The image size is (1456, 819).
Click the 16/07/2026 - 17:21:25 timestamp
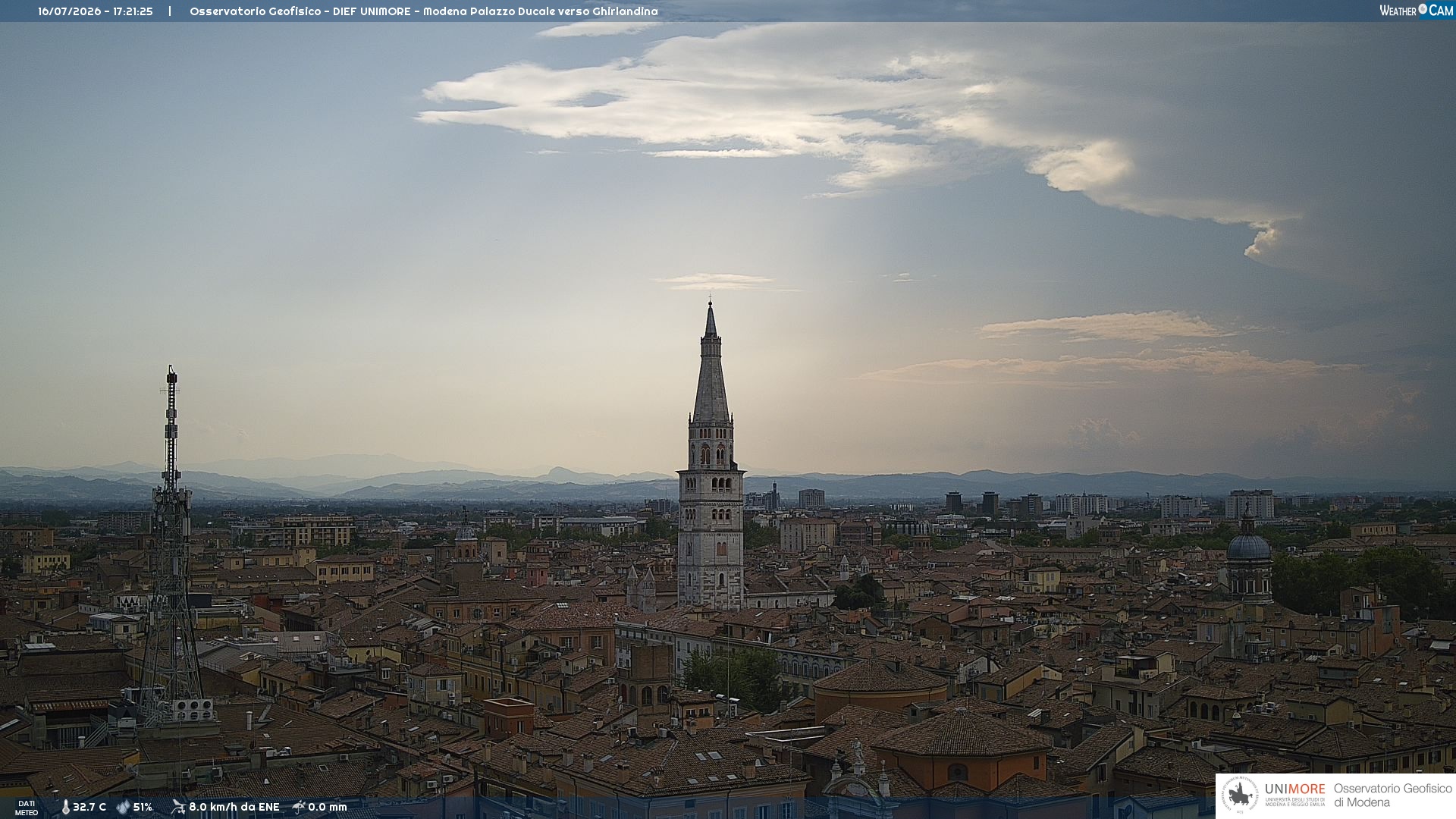point(96,11)
